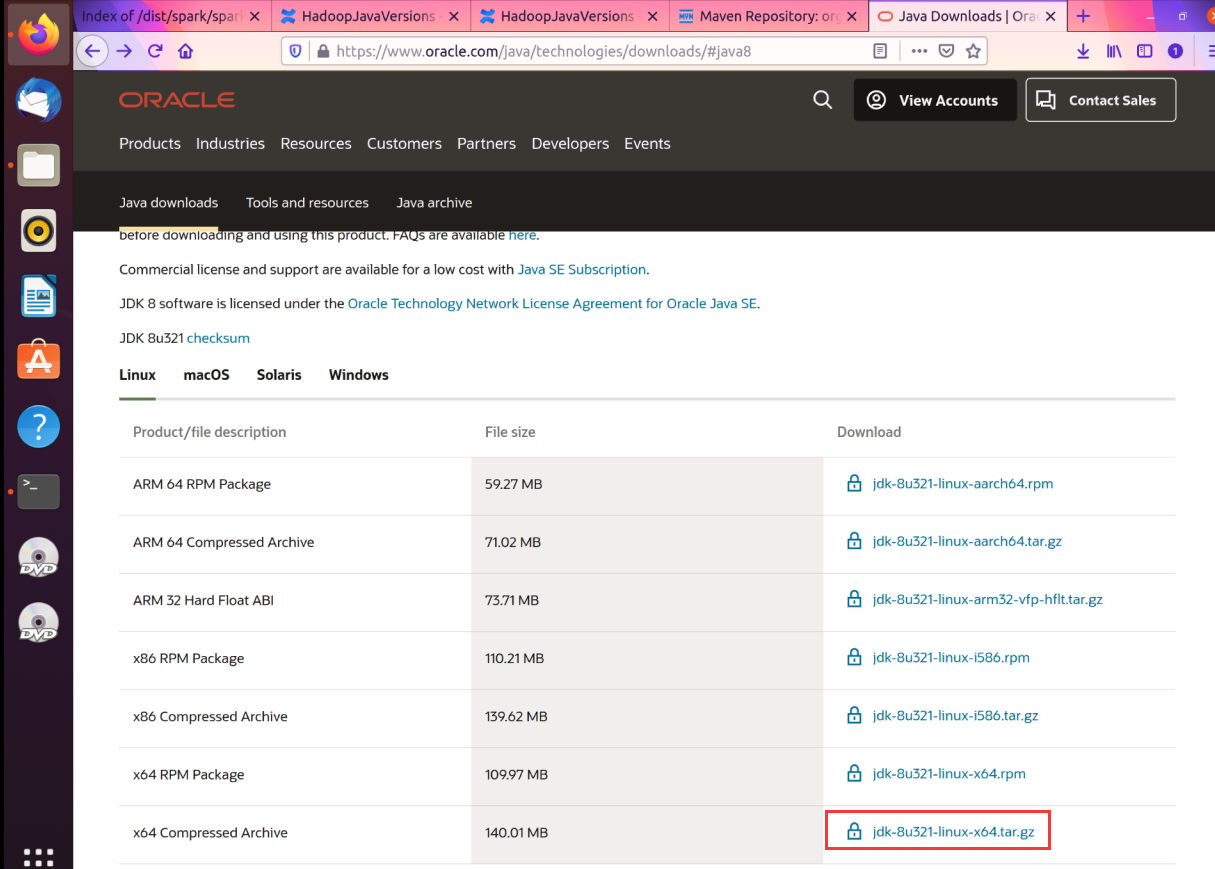Open the Customers menu
This screenshot has height=869, width=1215.
coord(404,143)
